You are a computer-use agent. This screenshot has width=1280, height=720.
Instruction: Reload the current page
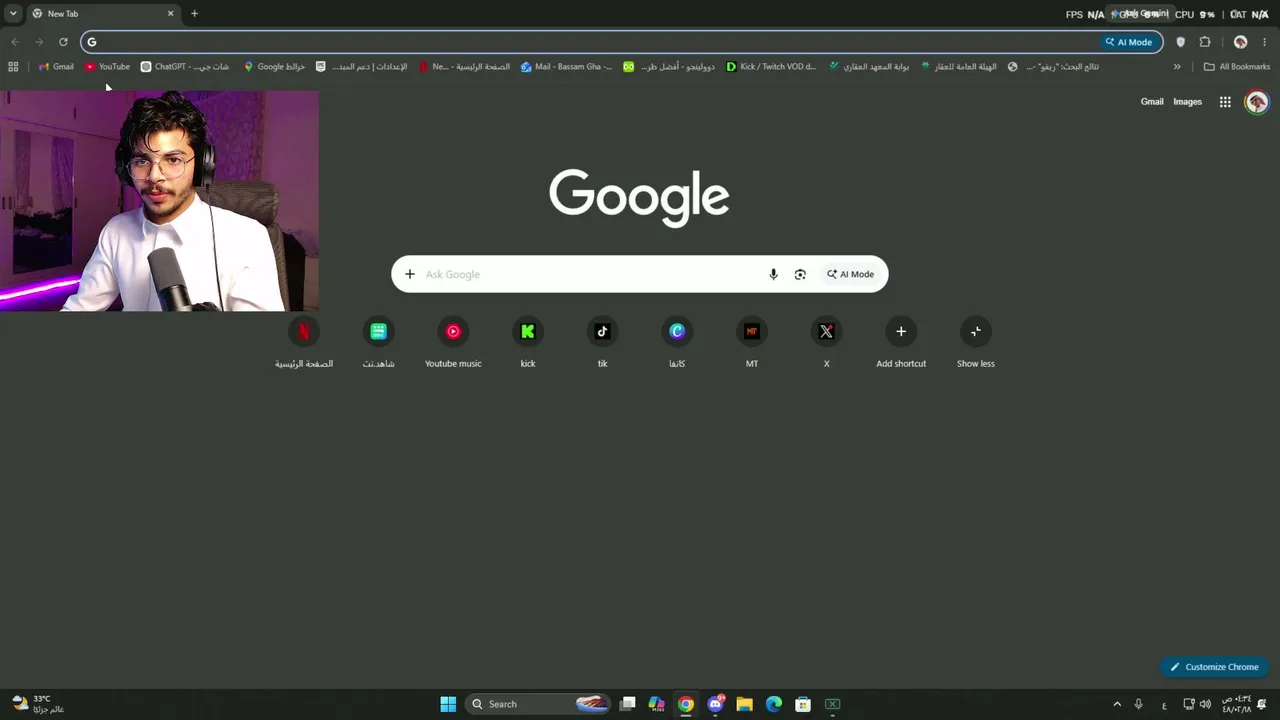(x=63, y=42)
